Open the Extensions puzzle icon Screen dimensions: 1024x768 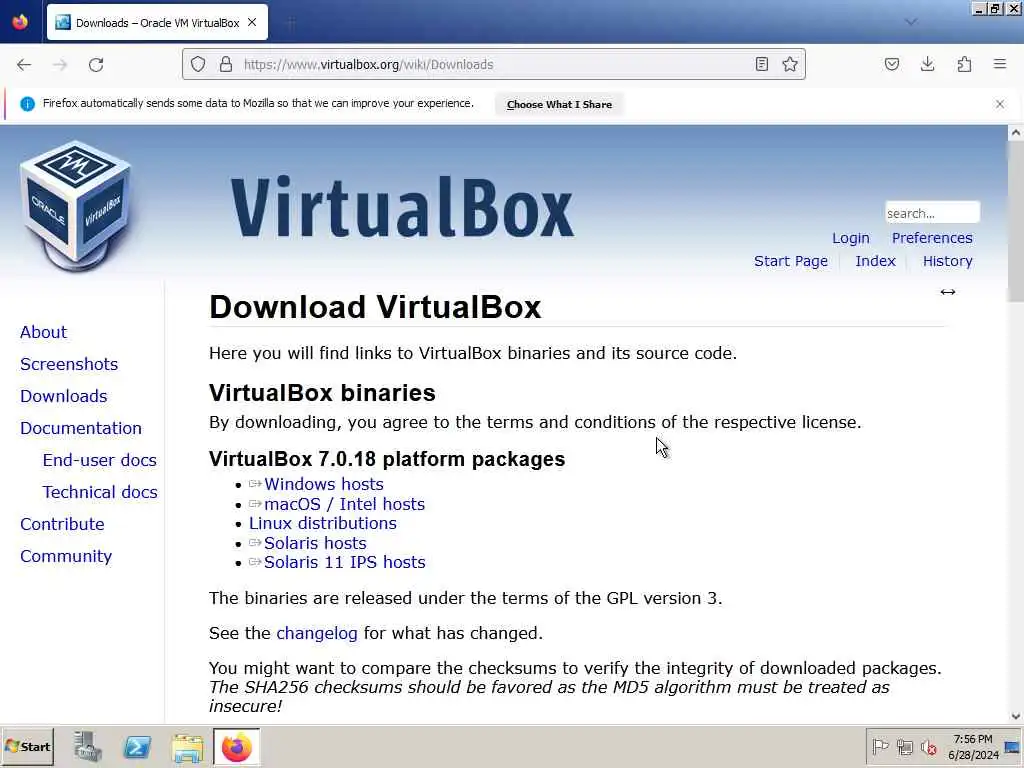[964, 64]
